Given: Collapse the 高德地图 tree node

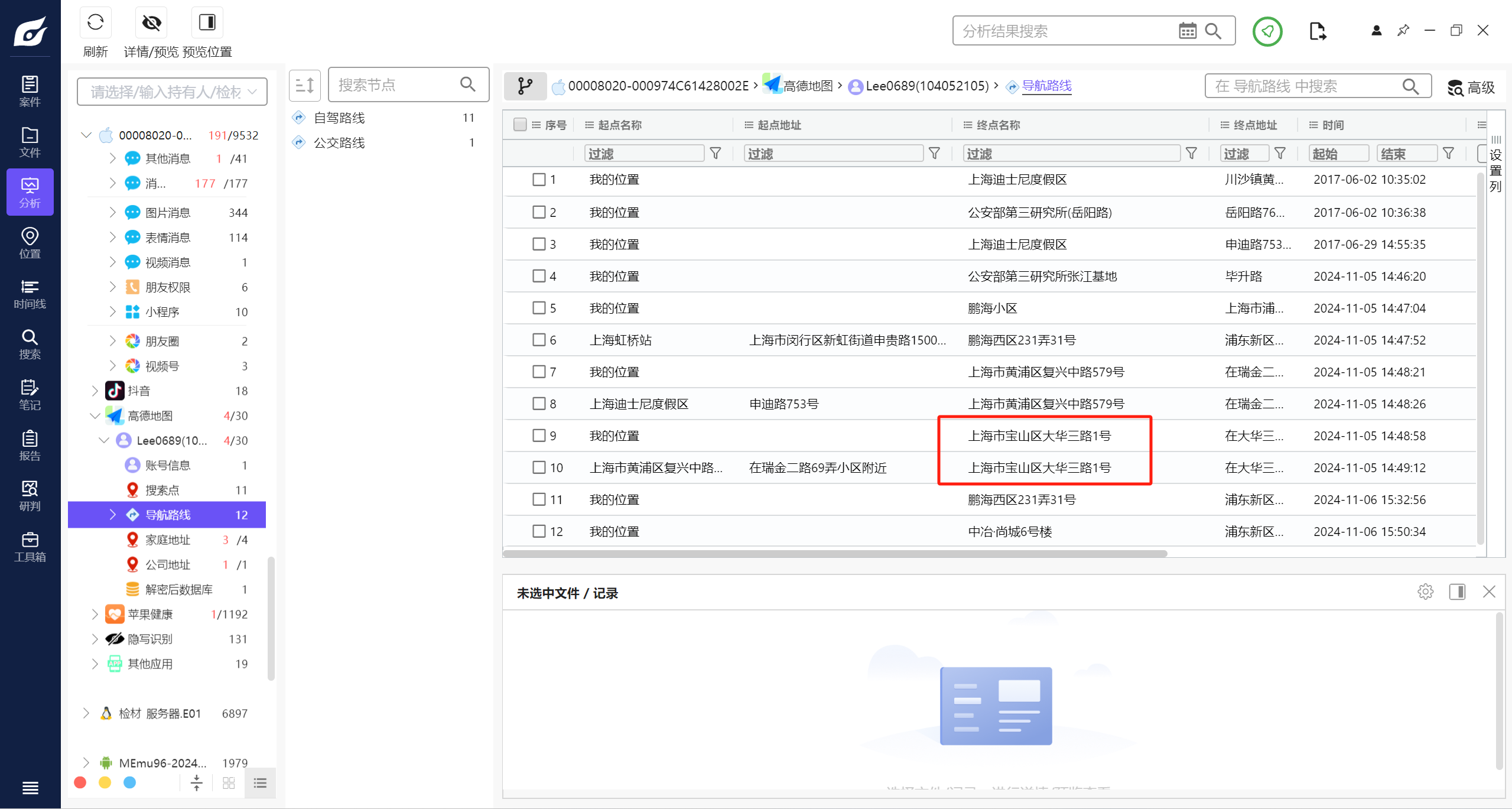Looking at the screenshot, I should coord(95,415).
